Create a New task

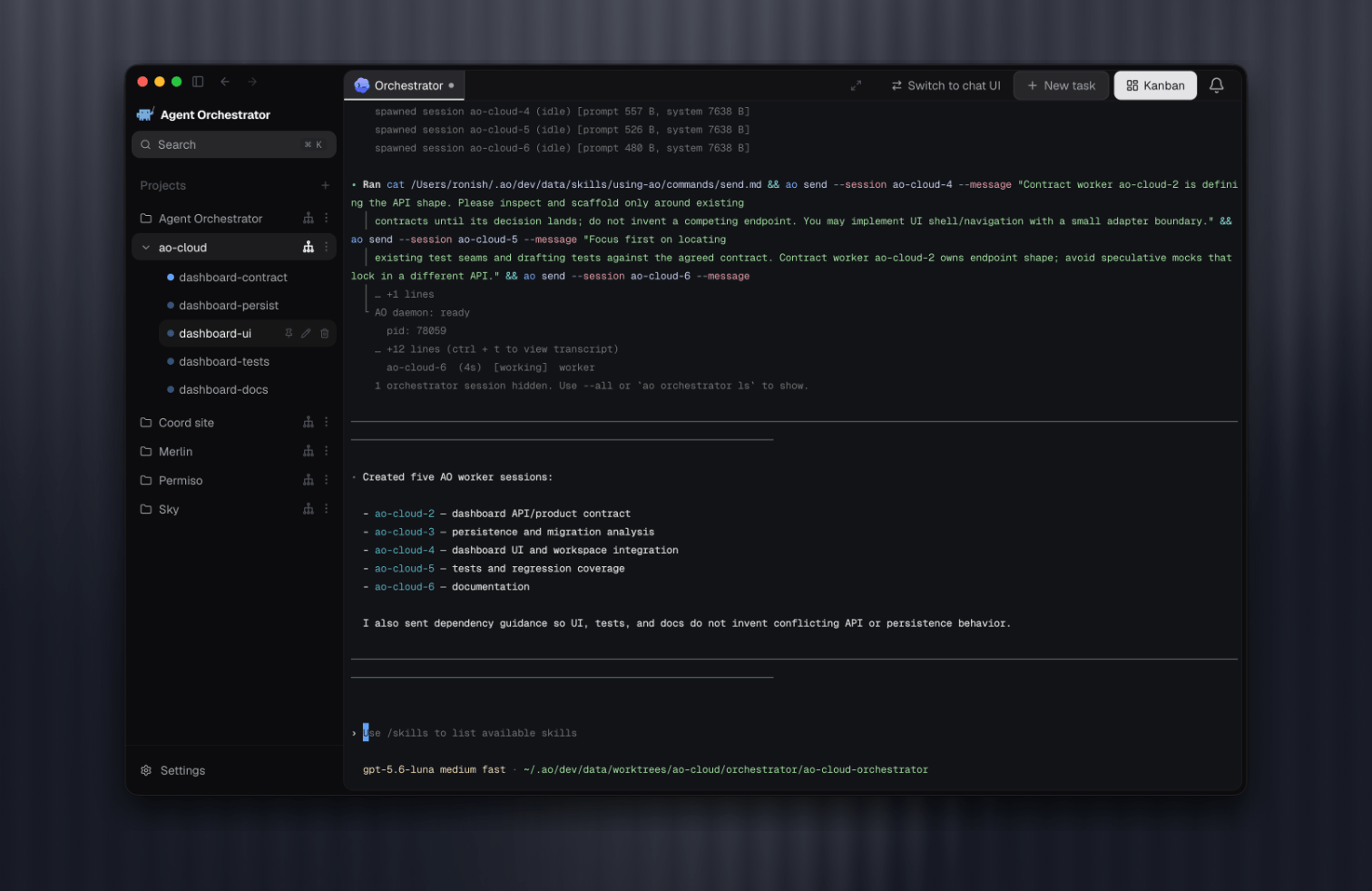tap(1061, 85)
